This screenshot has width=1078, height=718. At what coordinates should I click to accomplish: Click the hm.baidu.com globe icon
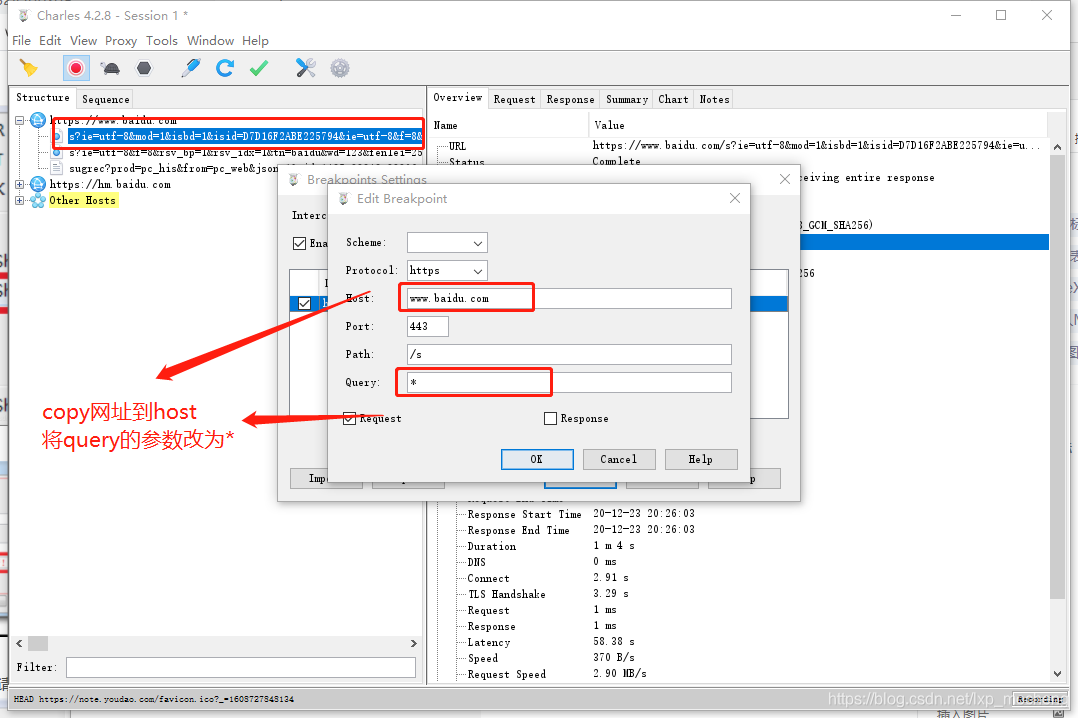(38, 184)
